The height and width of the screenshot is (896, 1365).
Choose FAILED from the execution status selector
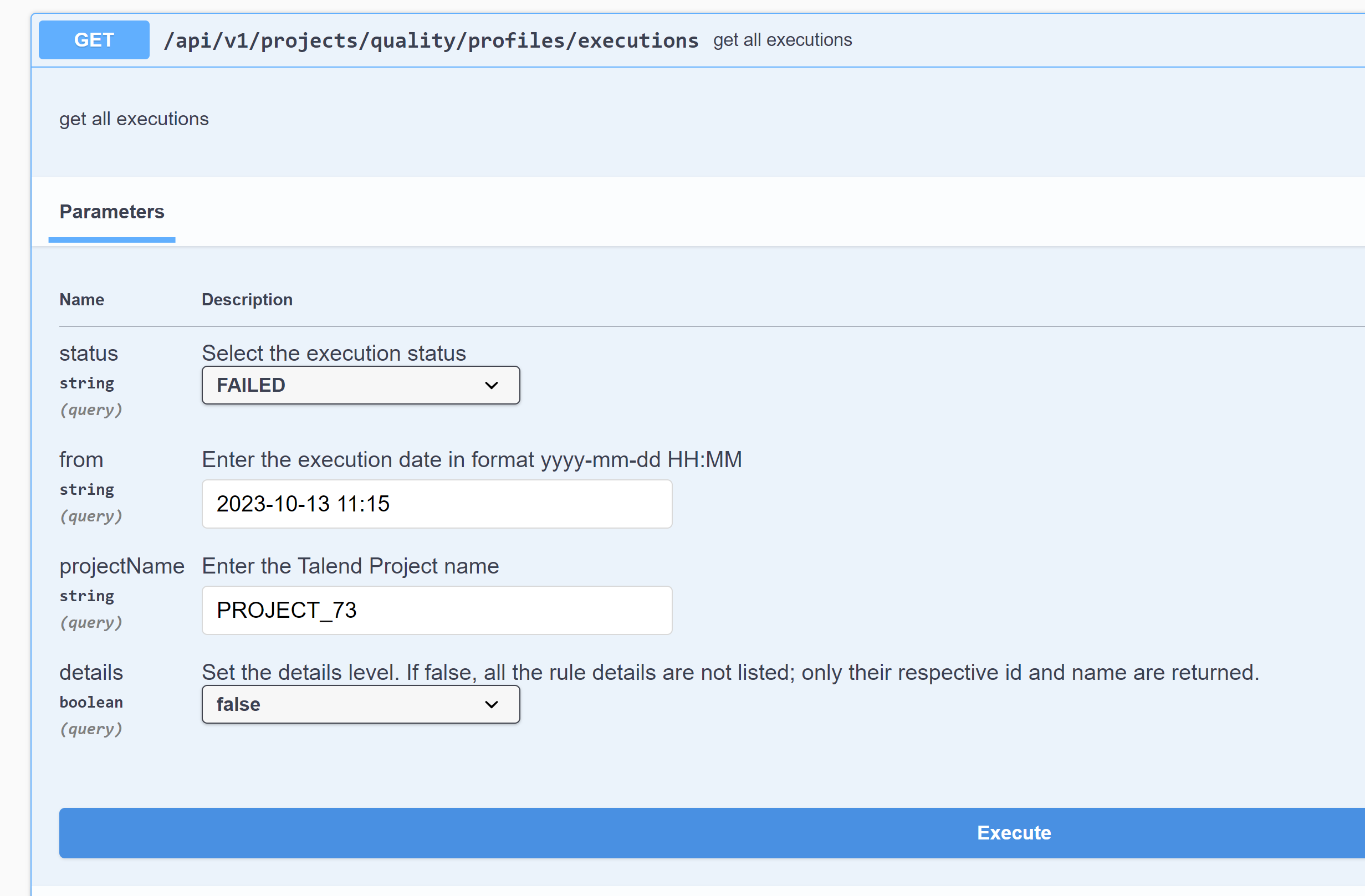(x=360, y=385)
